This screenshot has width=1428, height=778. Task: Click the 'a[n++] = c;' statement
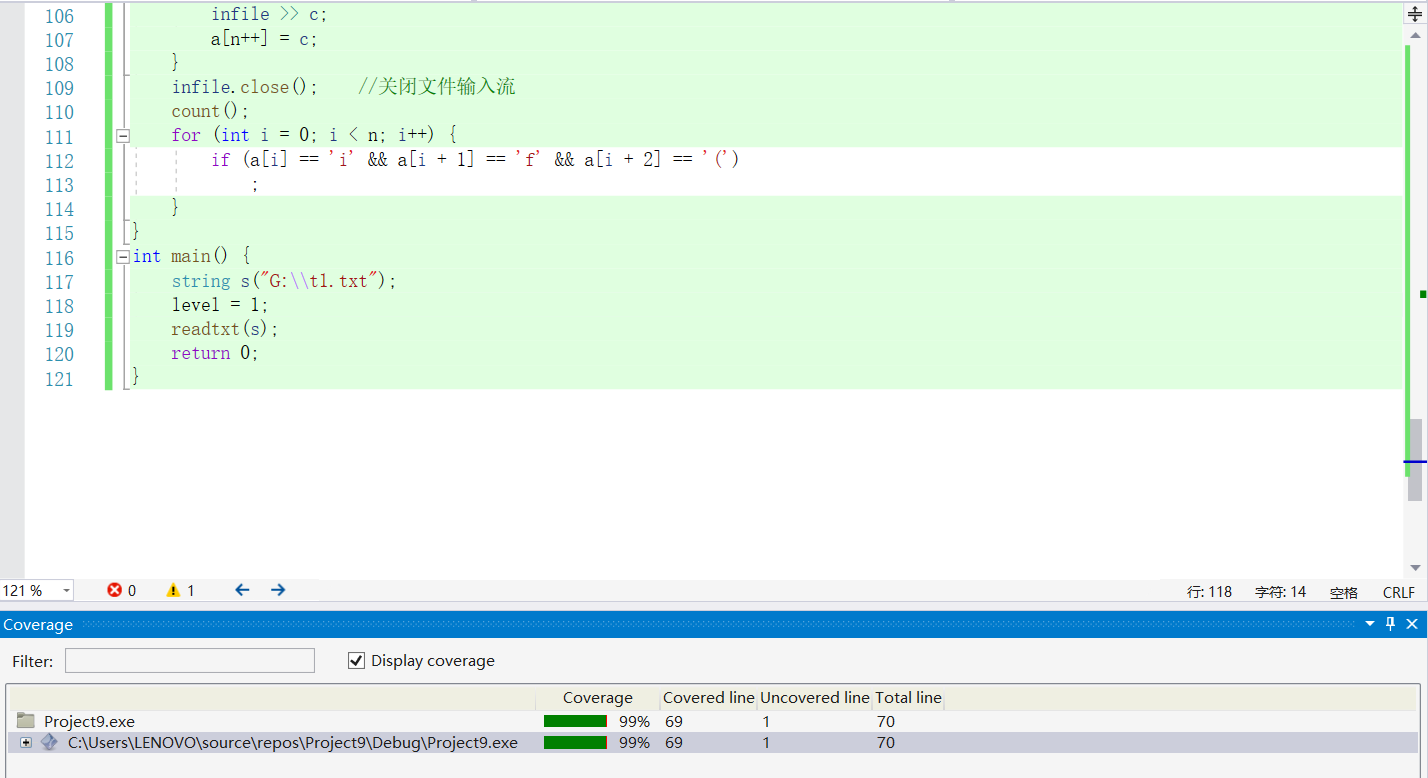264,40
